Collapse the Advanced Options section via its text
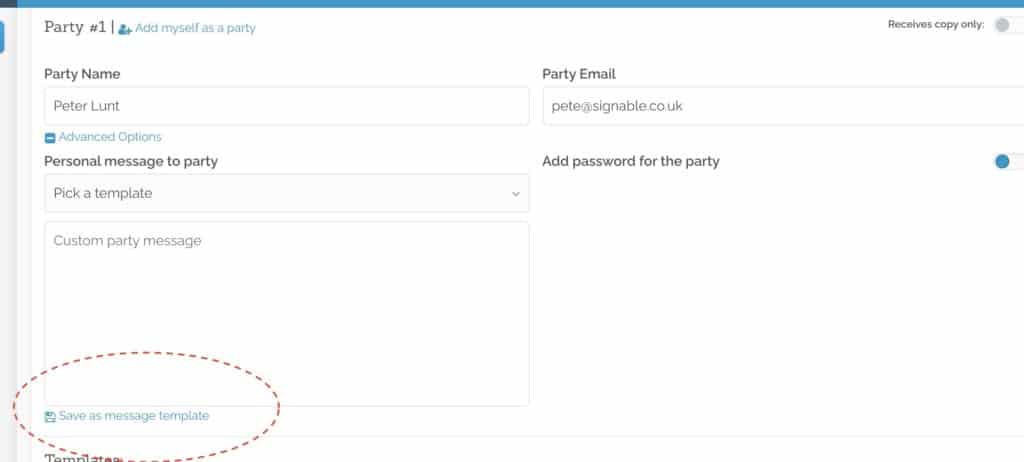The width and height of the screenshot is (1024, 462). [110, 137]
